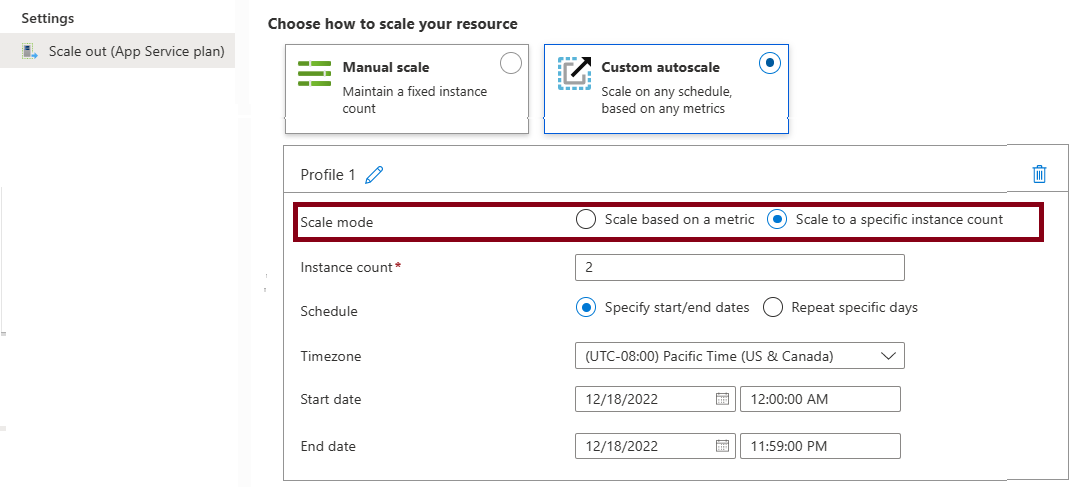
Task: Click the Manual scale green bars icon
Action: coord(314,73)
